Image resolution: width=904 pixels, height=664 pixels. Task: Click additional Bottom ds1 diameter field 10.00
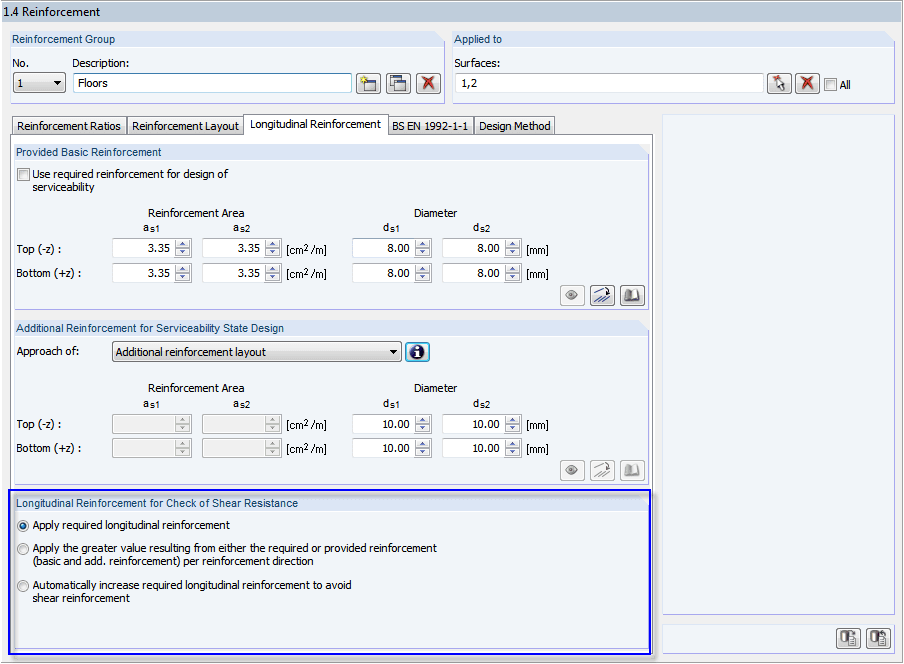[x=383, y=448]
